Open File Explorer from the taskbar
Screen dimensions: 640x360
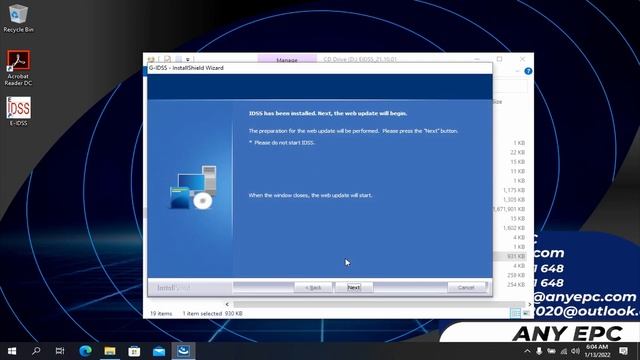point(110,351)
